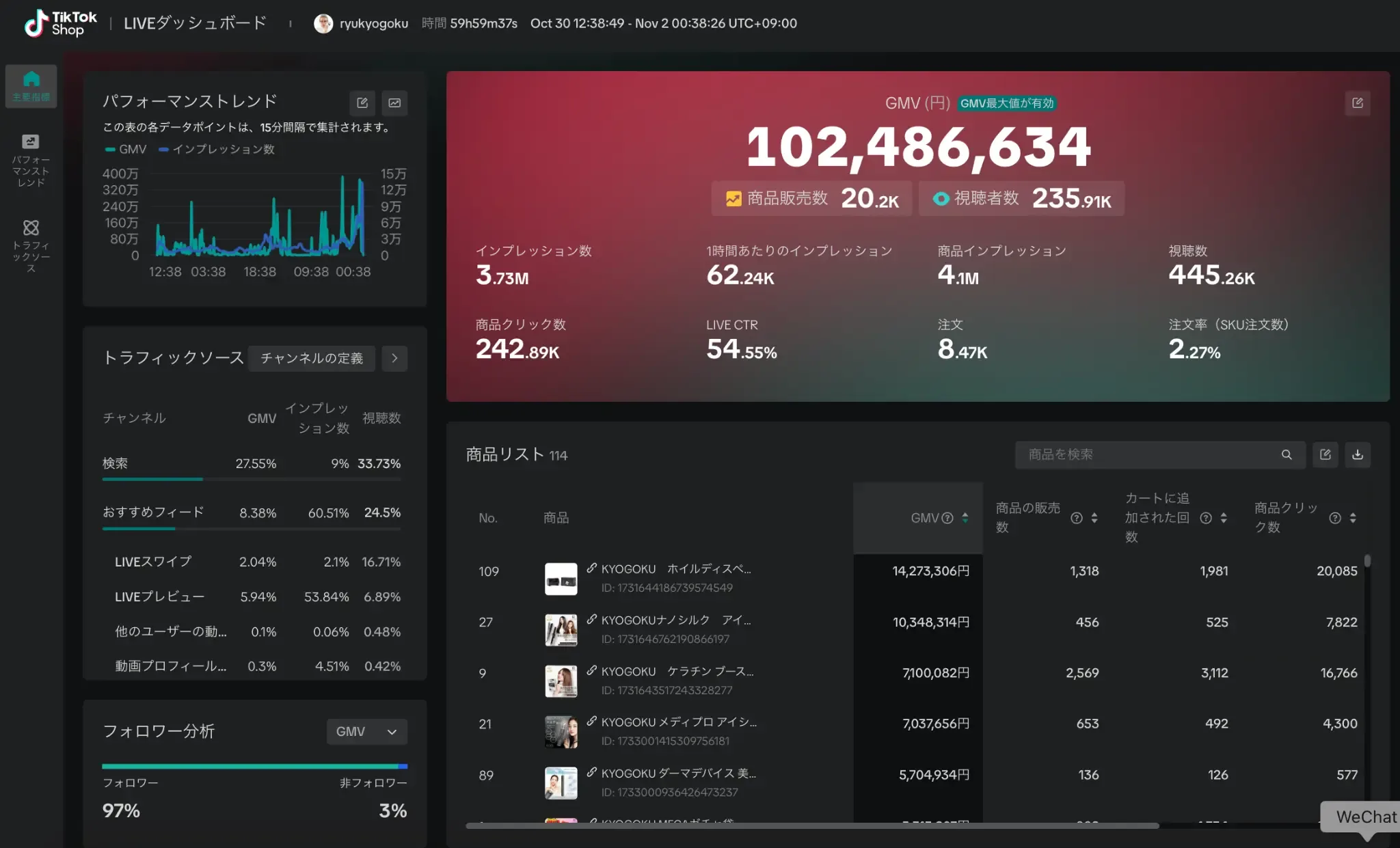
Task: Click the follower ratio progress bar
Action: click(254, 766)
